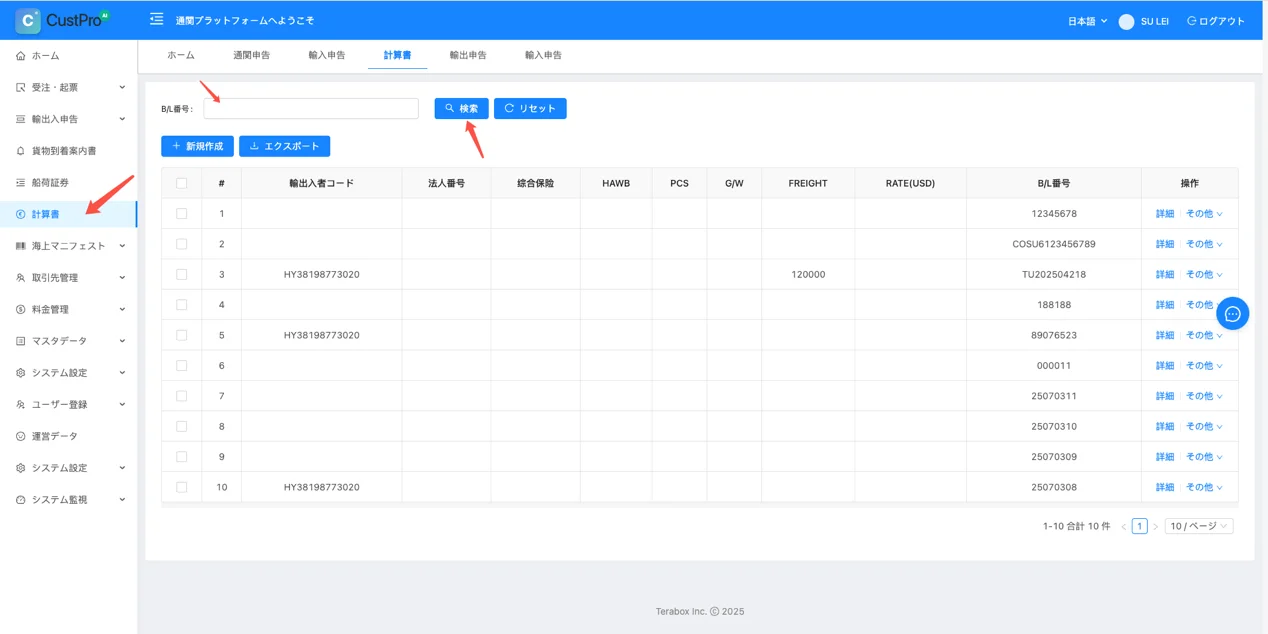The width and height of the screenshot is (1268, 634).
Task: Tick checkbox for row 4 (188188)
Action: [x=181, y=305]
